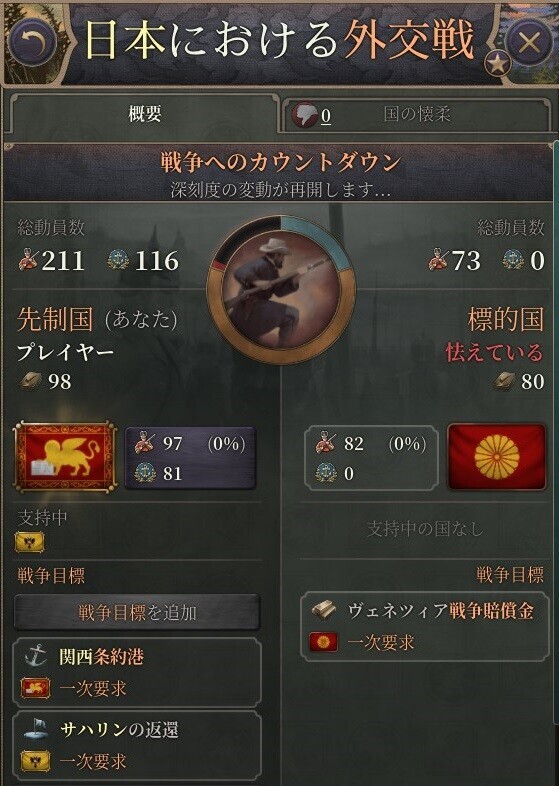559x786 pixels.
Task: Click the gold bars reparations icon
Action: click(324, 611)
